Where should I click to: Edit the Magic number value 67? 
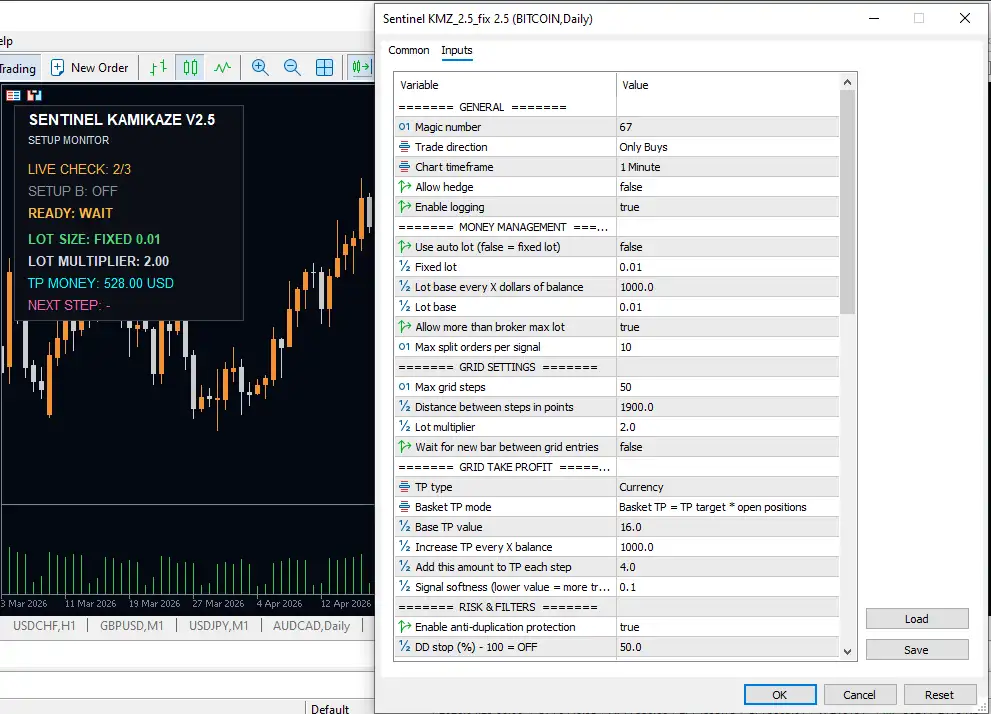coord(727,127)
